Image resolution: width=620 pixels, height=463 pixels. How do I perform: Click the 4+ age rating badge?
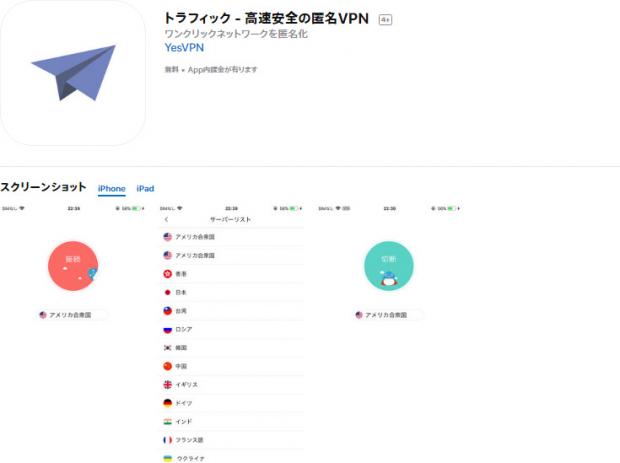tap(385, 19)
